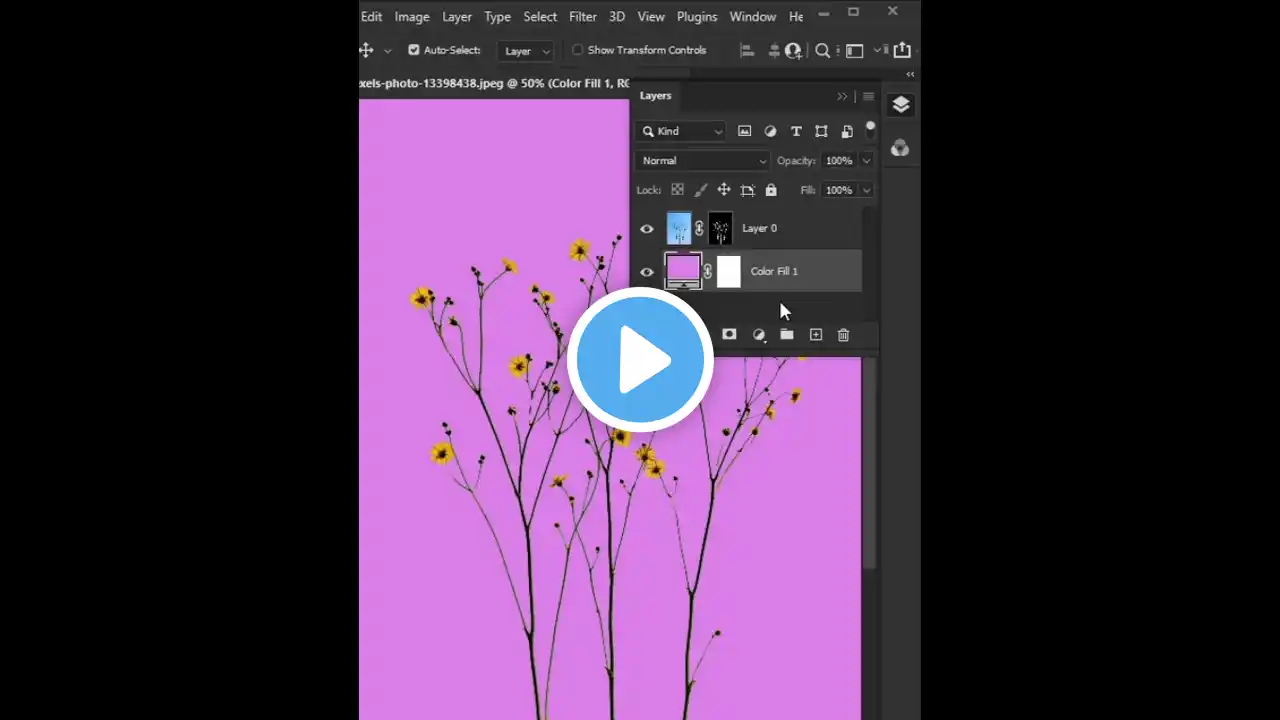Hide Layer 0 with eye icon

(x=647, y=229)
